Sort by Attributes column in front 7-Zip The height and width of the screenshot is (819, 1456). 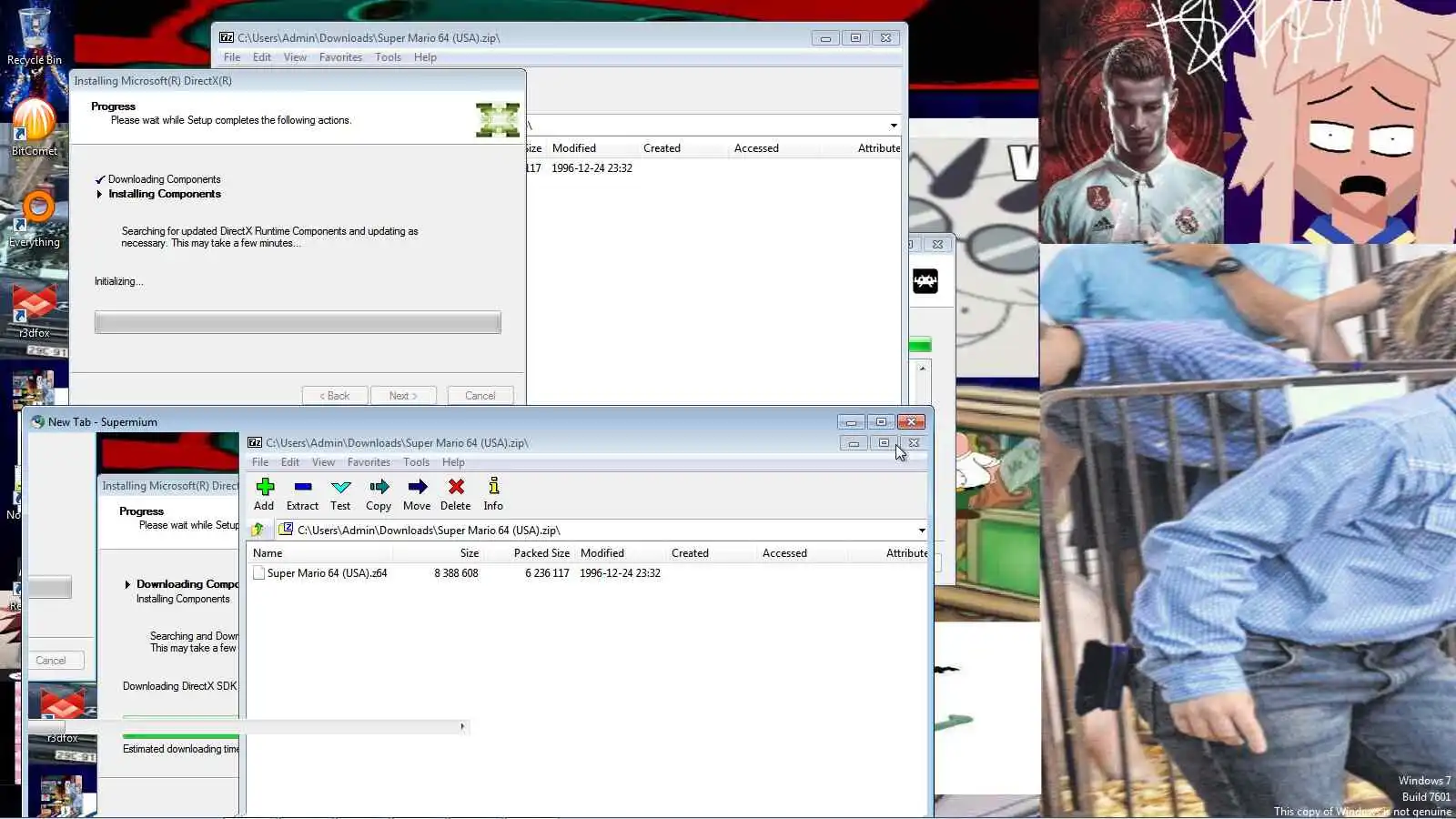coord(888,553)
